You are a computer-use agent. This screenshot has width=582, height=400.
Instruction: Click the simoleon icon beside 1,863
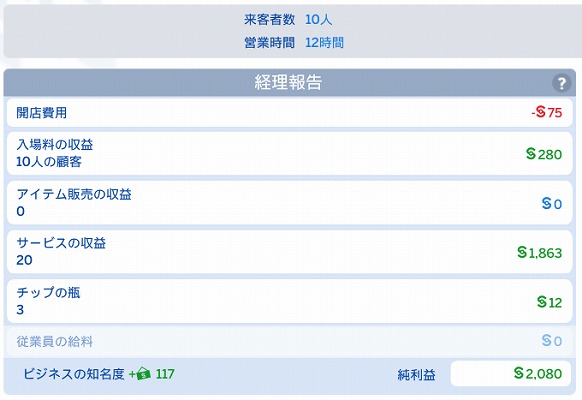click(x=522, y=252)
